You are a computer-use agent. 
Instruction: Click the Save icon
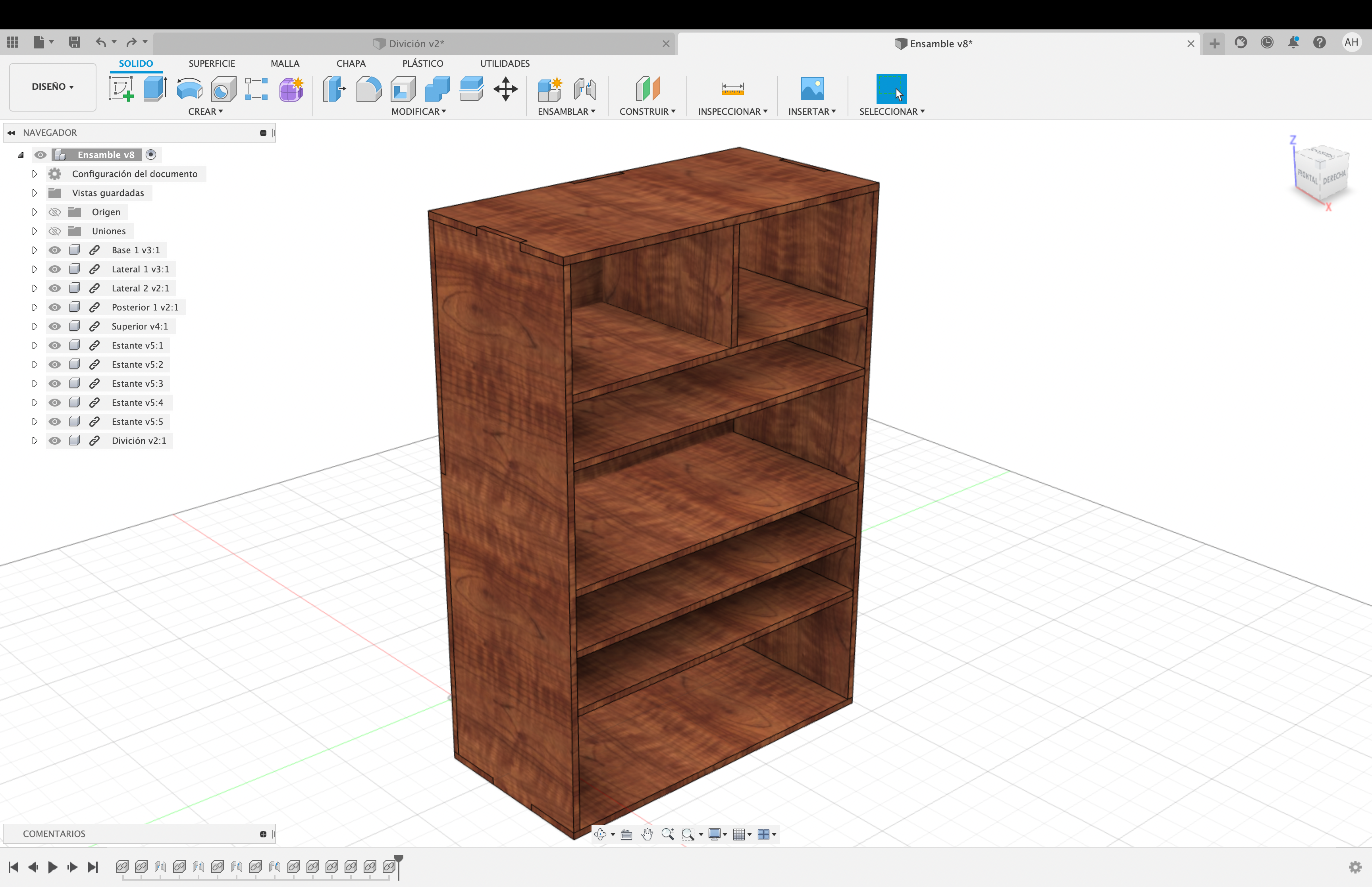click(74, 42)
